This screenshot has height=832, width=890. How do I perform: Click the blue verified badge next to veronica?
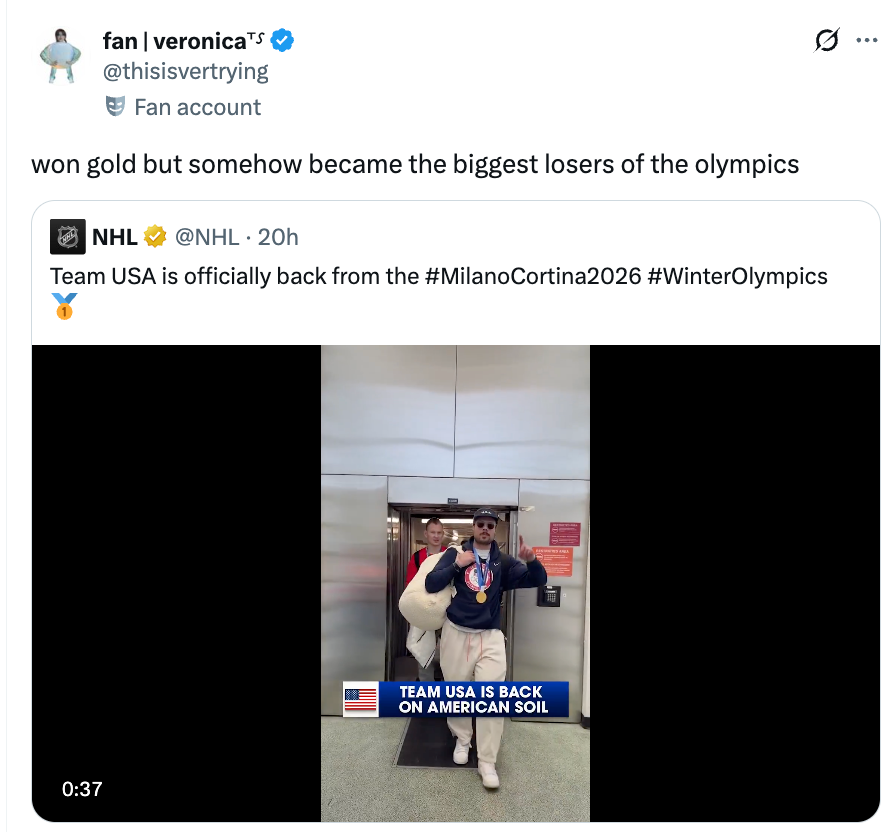click(x=279, y=41)
